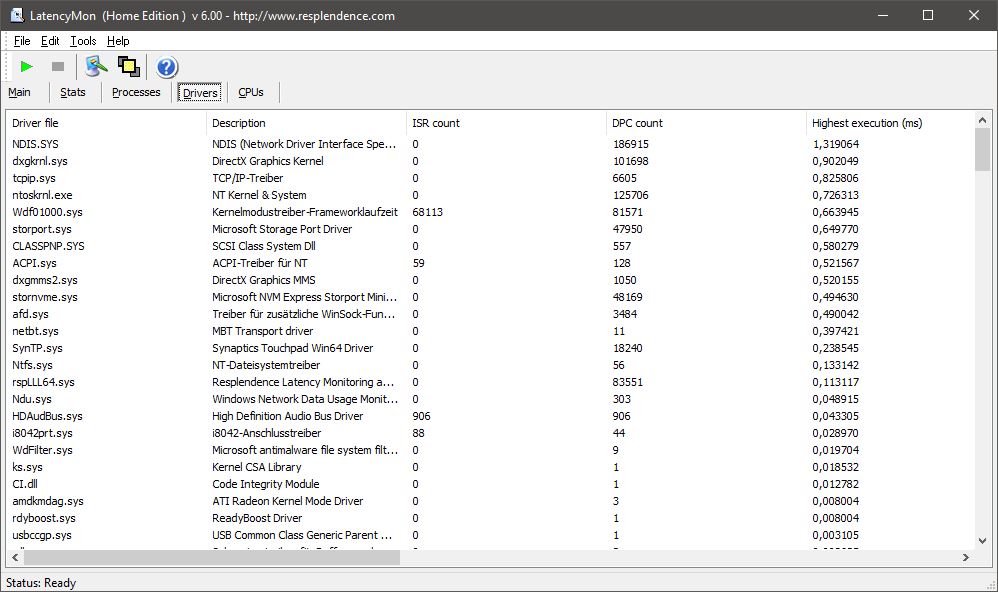Sort by the DPC count column header
The image size is (998, 592).
tap(636, 123)
